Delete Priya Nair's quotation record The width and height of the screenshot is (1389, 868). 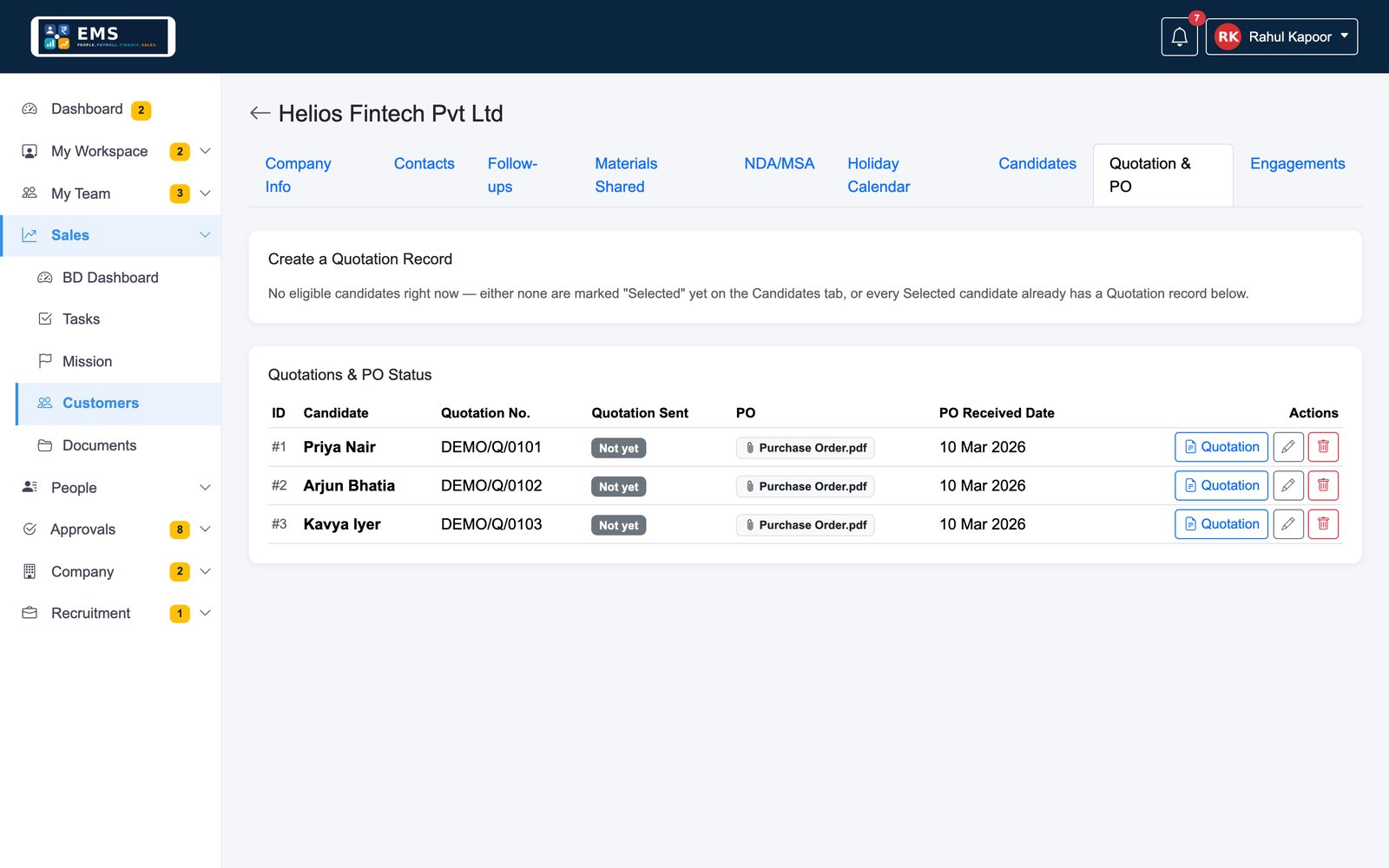tap(1323, 447)
